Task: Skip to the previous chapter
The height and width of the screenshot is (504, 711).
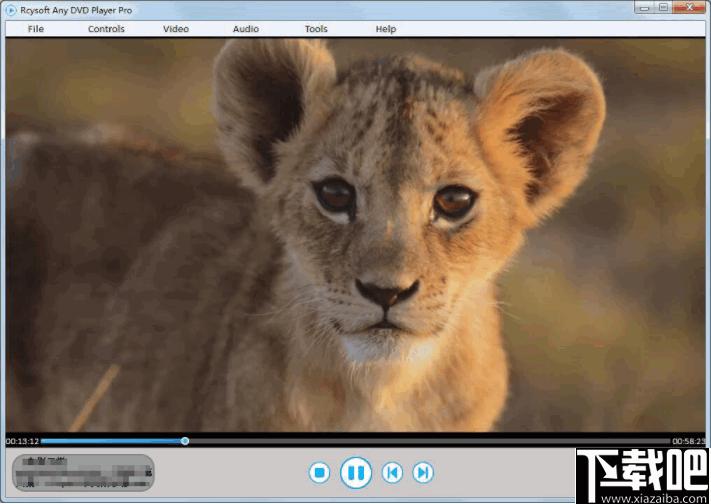Action: pyautogui.click(x=393, y=472)
